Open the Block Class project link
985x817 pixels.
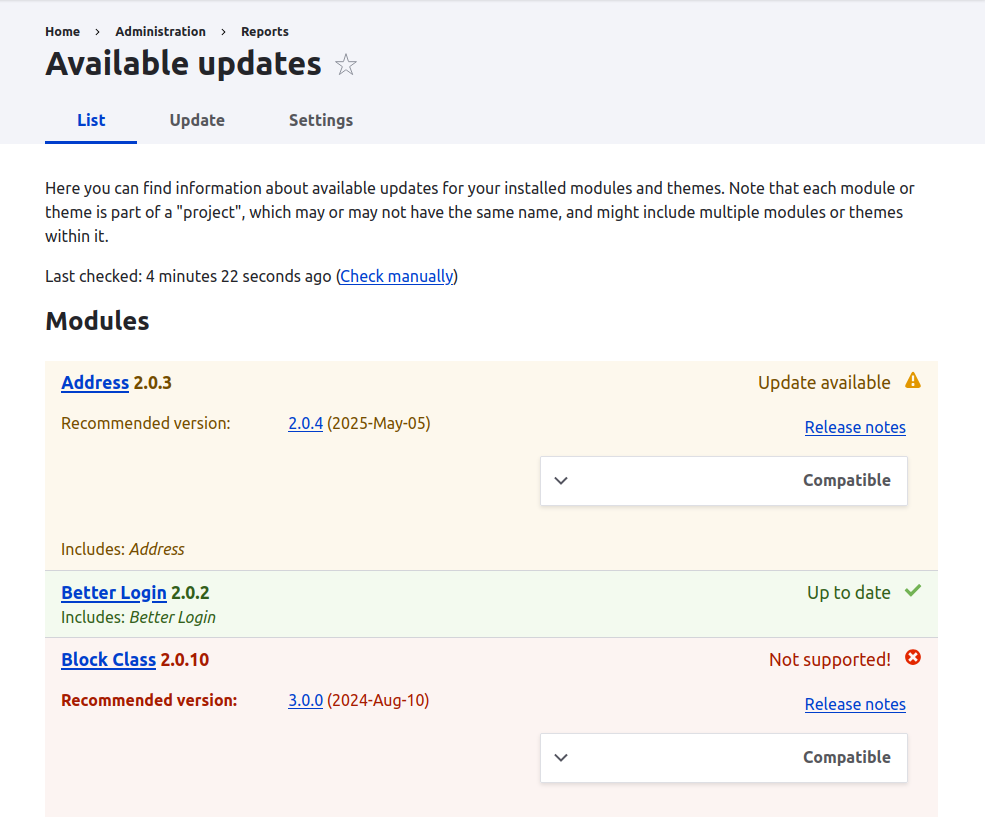pos(108,659)
